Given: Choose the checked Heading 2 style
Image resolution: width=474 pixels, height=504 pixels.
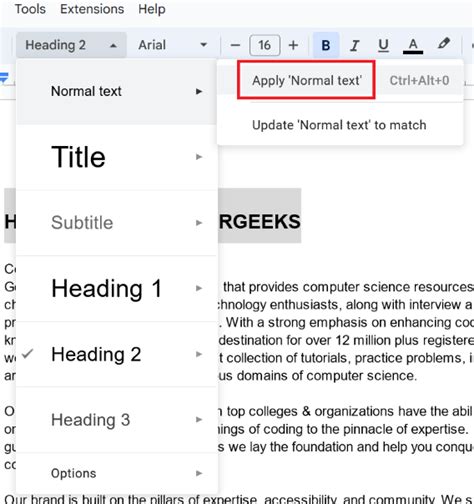Looking at the screenshot, I should tap(117, 354).
